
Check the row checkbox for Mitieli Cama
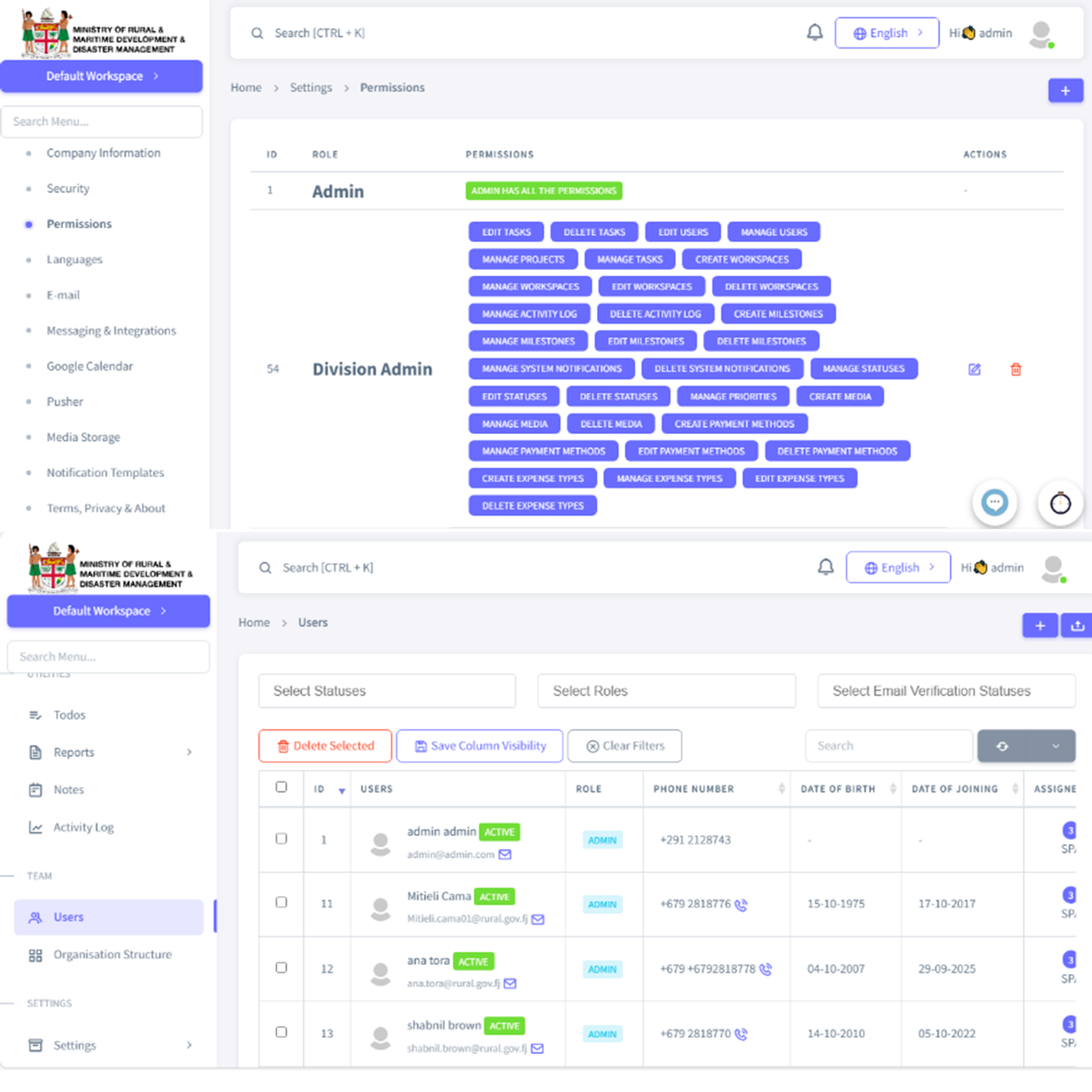[x=281, y=902]
